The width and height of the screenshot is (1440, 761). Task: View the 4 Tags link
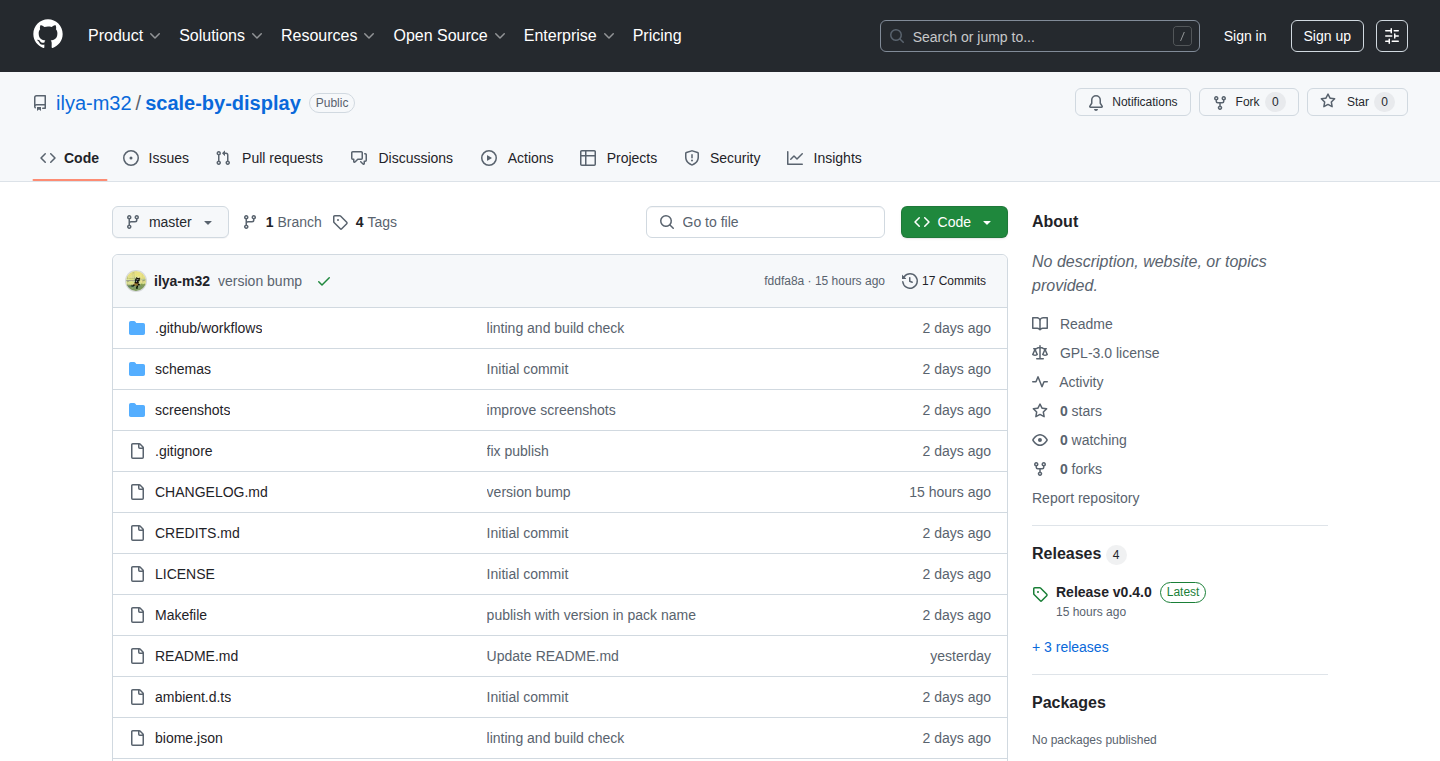tap(365, 222)
